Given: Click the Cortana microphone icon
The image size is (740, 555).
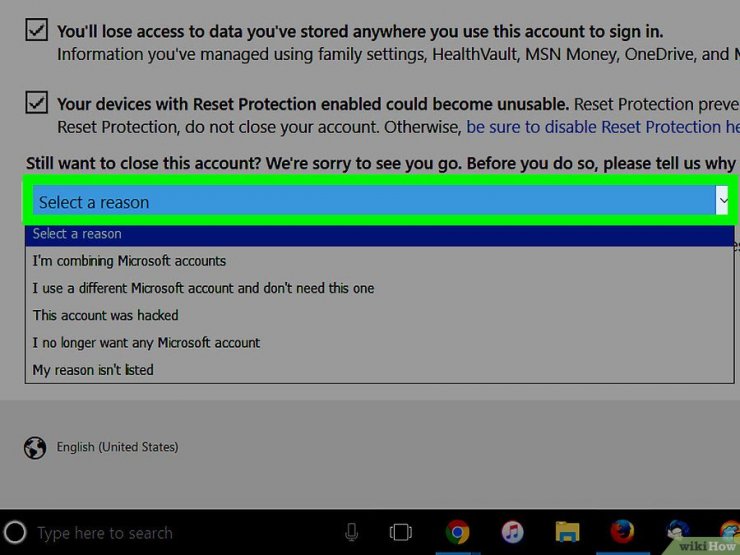Looking at the screenshot, I should pos(351,532).
